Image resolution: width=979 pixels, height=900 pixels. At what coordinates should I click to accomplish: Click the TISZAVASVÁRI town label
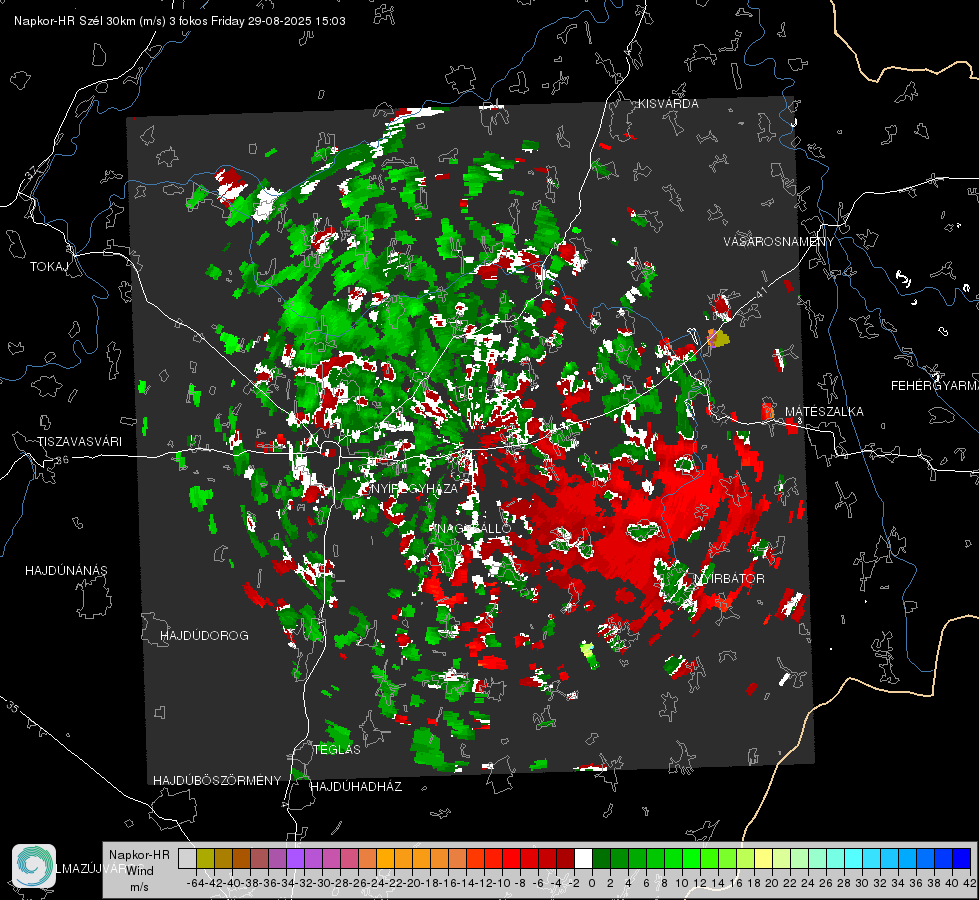coord(79,442)
